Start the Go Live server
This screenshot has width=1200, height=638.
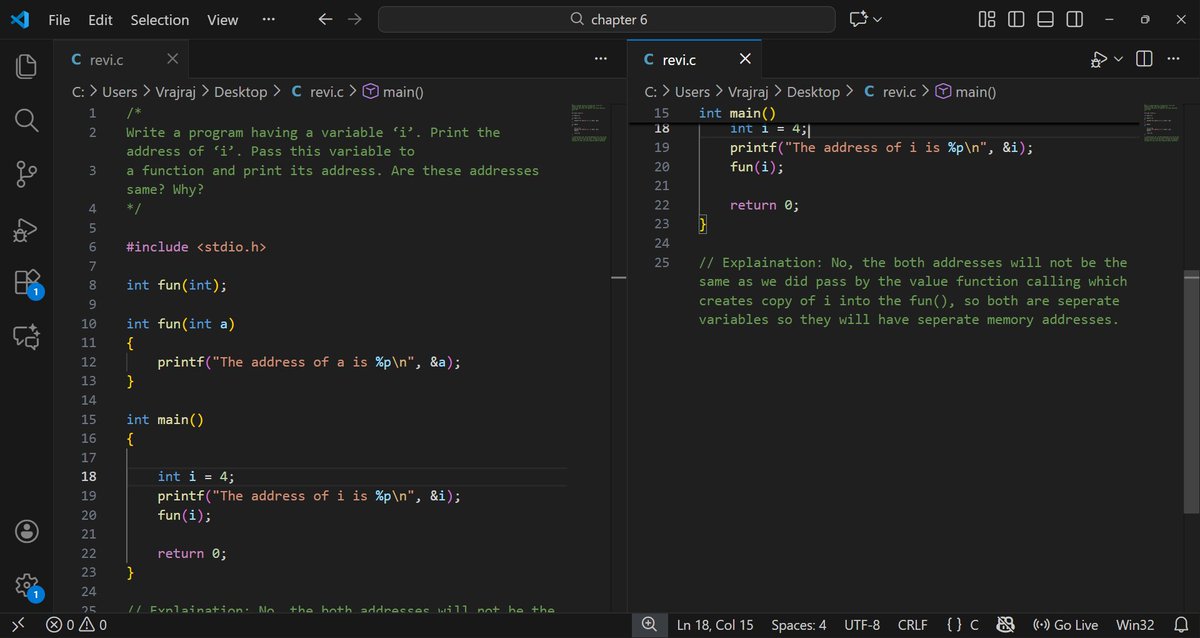point(1064,625)
